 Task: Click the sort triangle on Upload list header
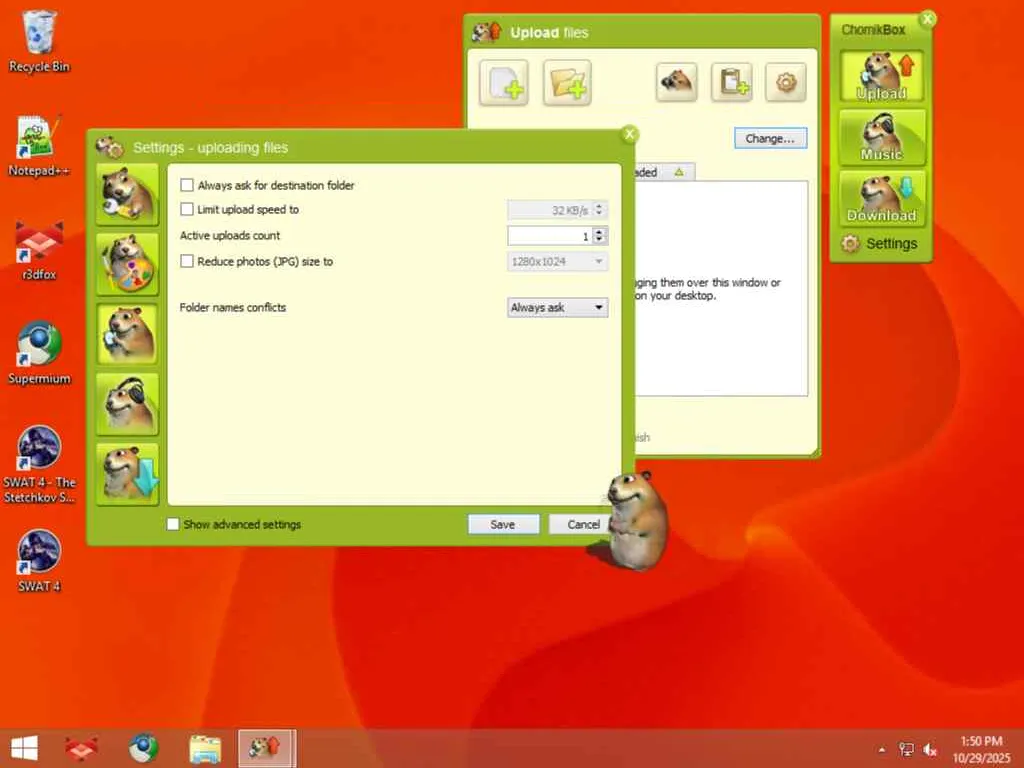pos(679,172)
